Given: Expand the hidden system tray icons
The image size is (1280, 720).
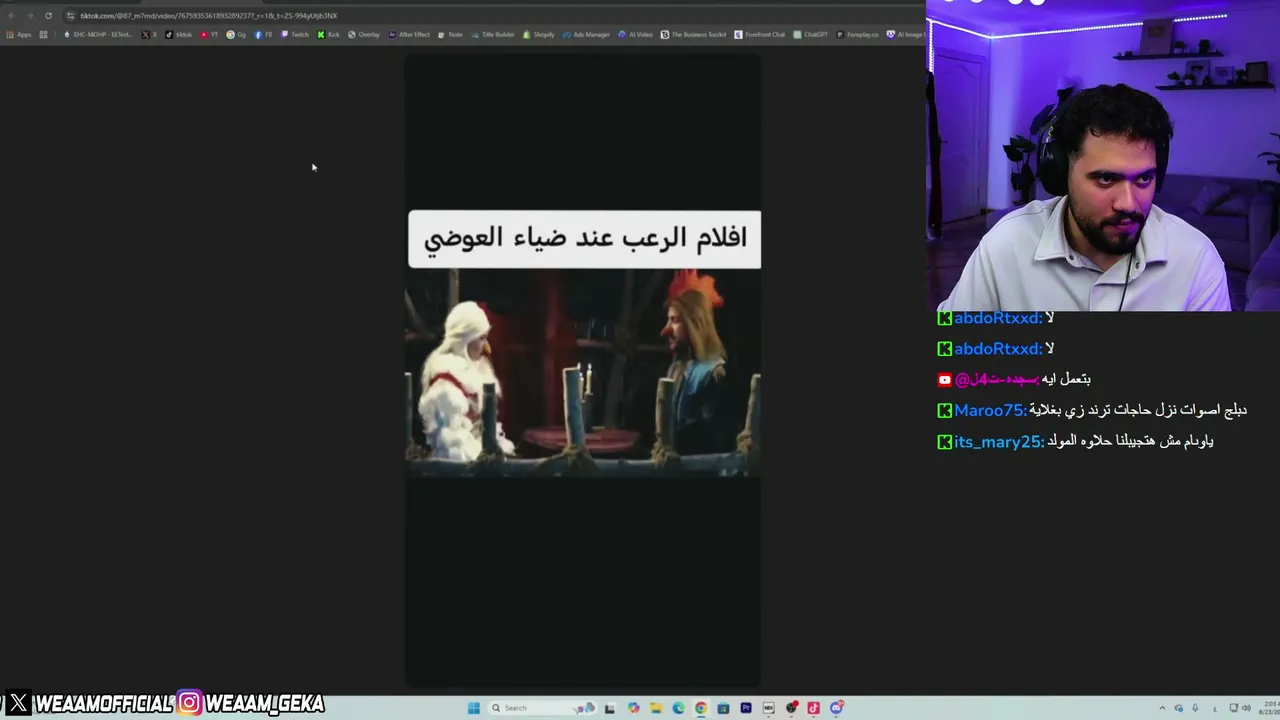Looking at the screenshot, I should pyautogui.click(x=1162, y=708).
